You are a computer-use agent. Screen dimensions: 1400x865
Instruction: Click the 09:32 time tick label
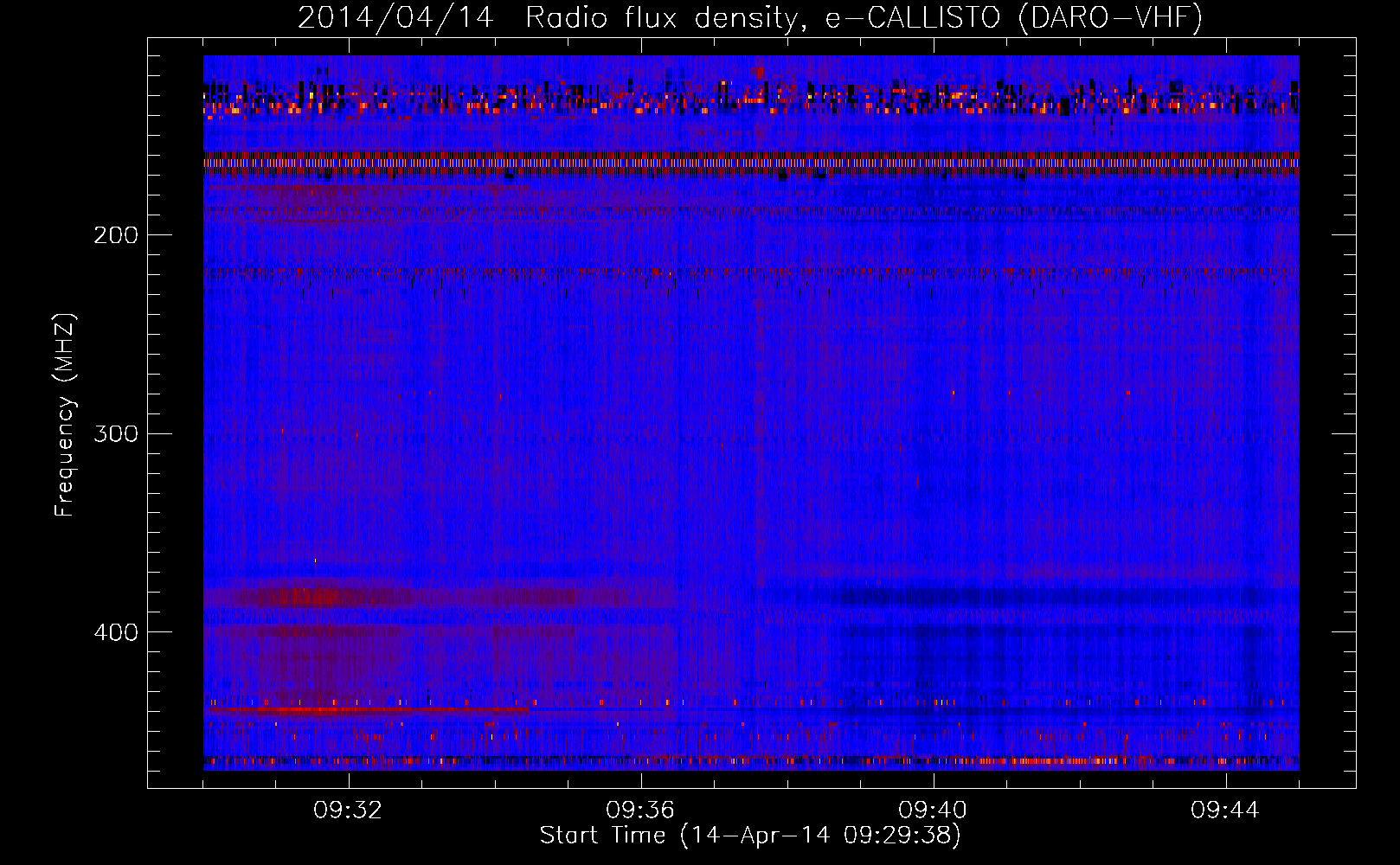348,811
